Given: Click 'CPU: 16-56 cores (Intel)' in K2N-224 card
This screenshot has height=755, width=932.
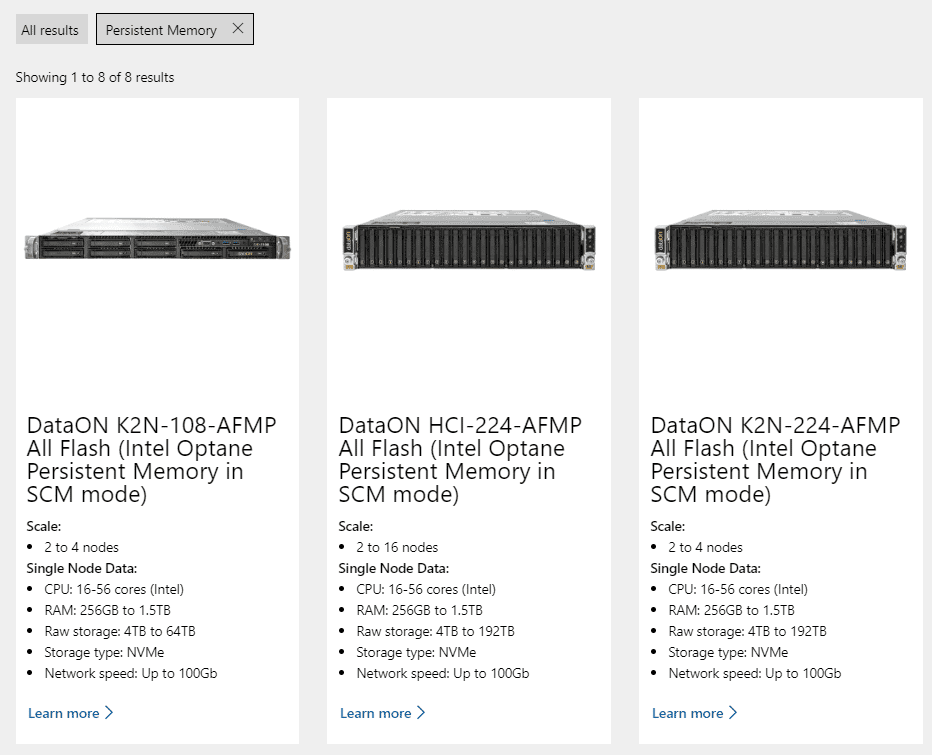Looking at the screenshot, I should (738, 589).
